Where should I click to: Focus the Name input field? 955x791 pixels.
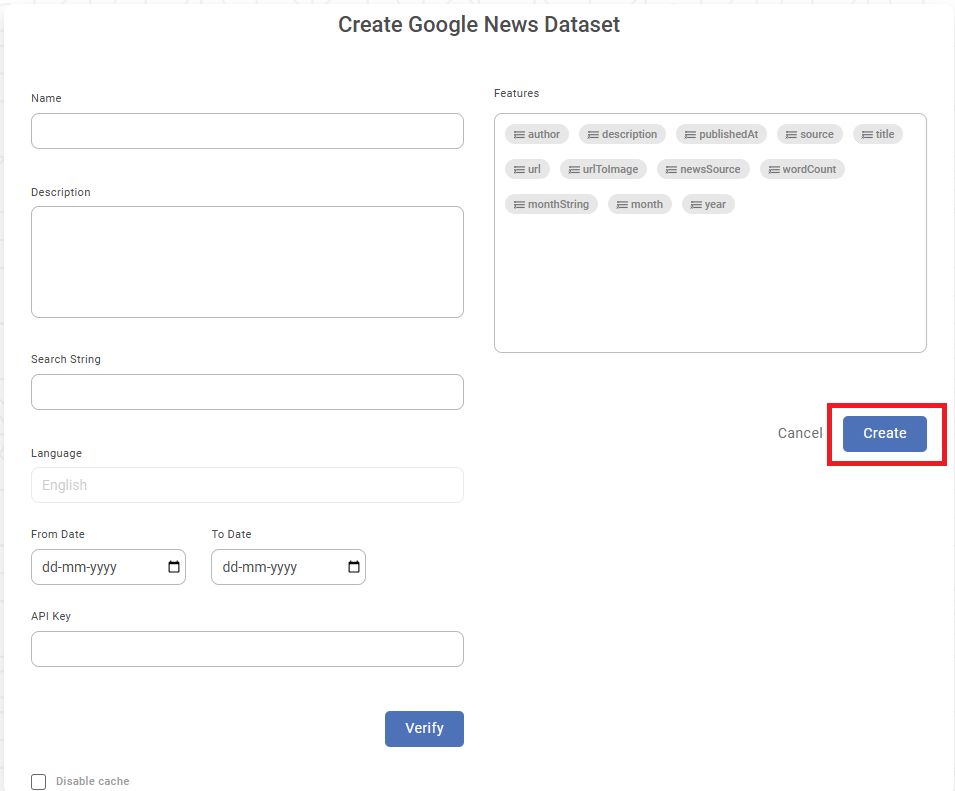pyautogui.click(x=247, y=131)
